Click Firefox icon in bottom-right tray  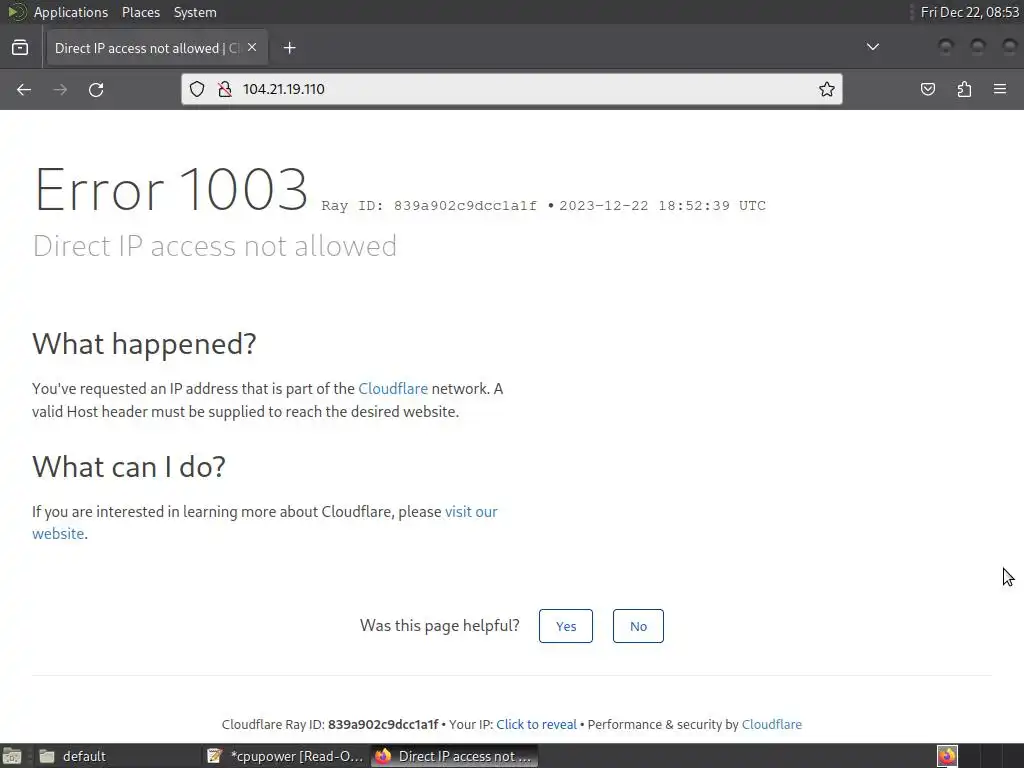947,756
